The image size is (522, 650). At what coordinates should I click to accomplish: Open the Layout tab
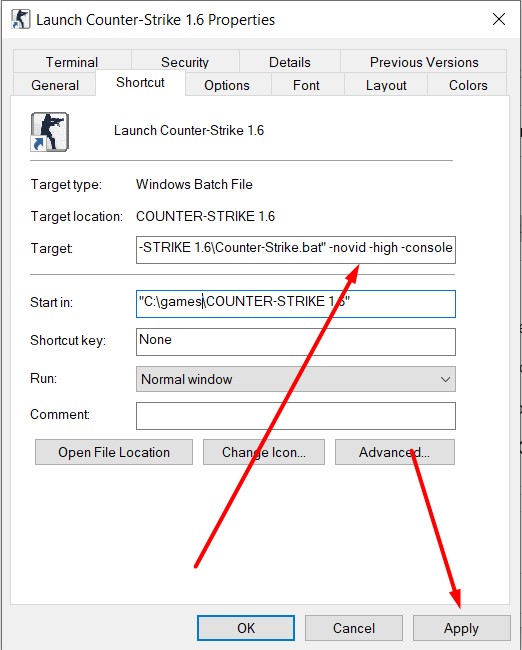pos(386,85)
